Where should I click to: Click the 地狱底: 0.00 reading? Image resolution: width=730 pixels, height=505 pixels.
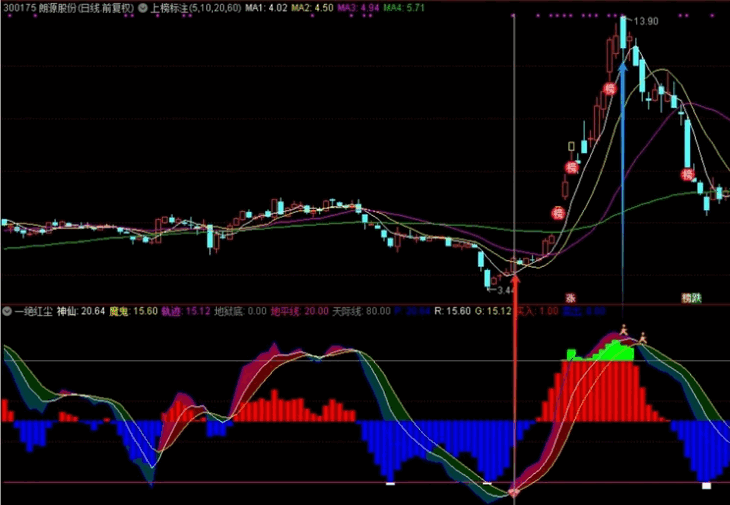pos(240,311)
